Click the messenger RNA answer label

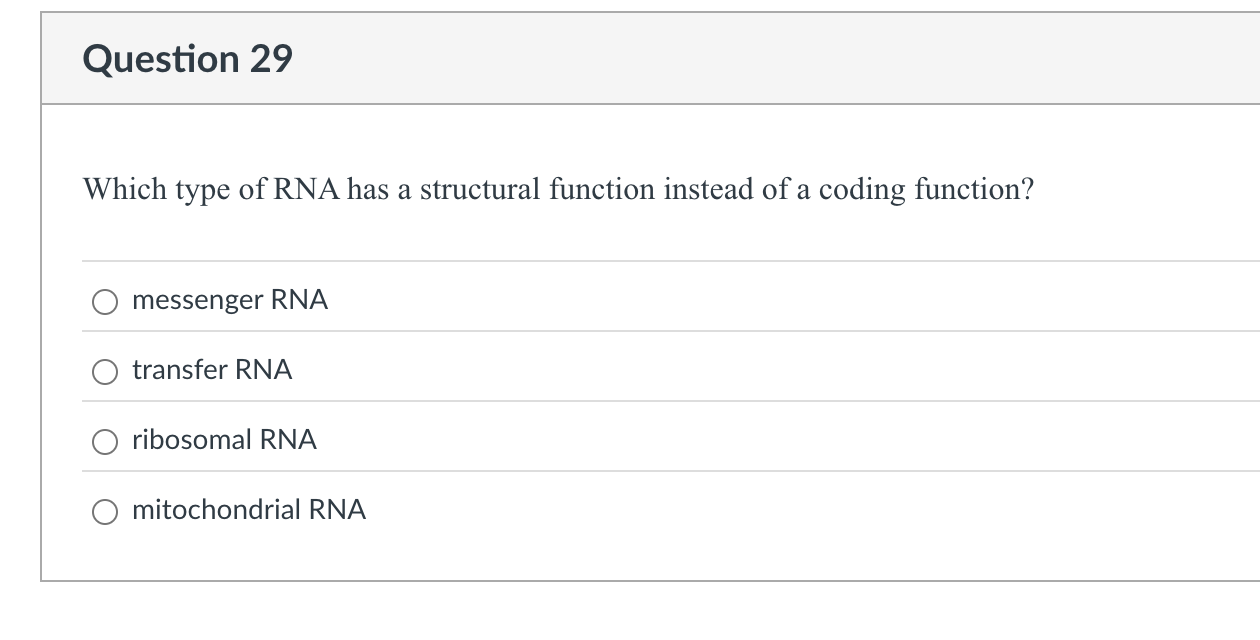[229, 299]
